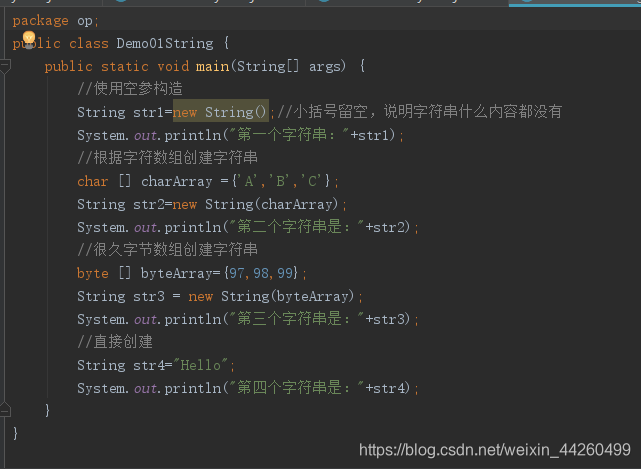Click the "Hello" string literal
641x469 pixels.
(201, 365)
